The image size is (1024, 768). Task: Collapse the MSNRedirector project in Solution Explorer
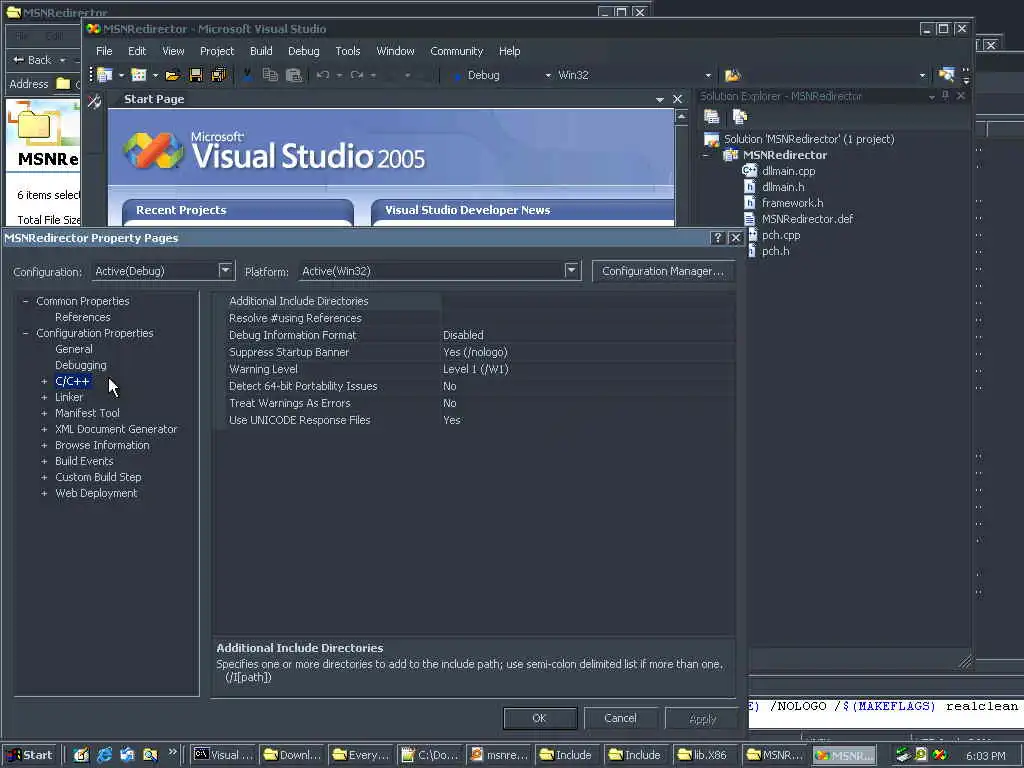point(706,155)
